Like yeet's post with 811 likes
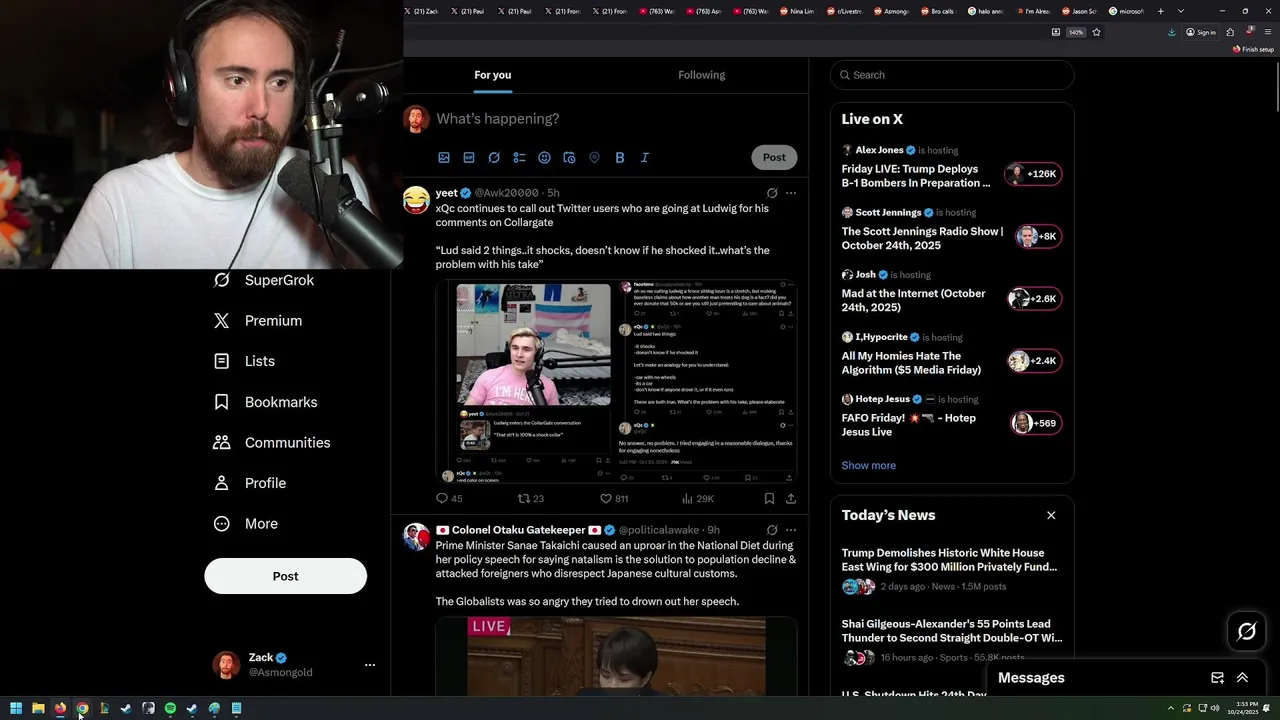The image size is (1280, 720). pyautogui.click(x=605, y=498)
